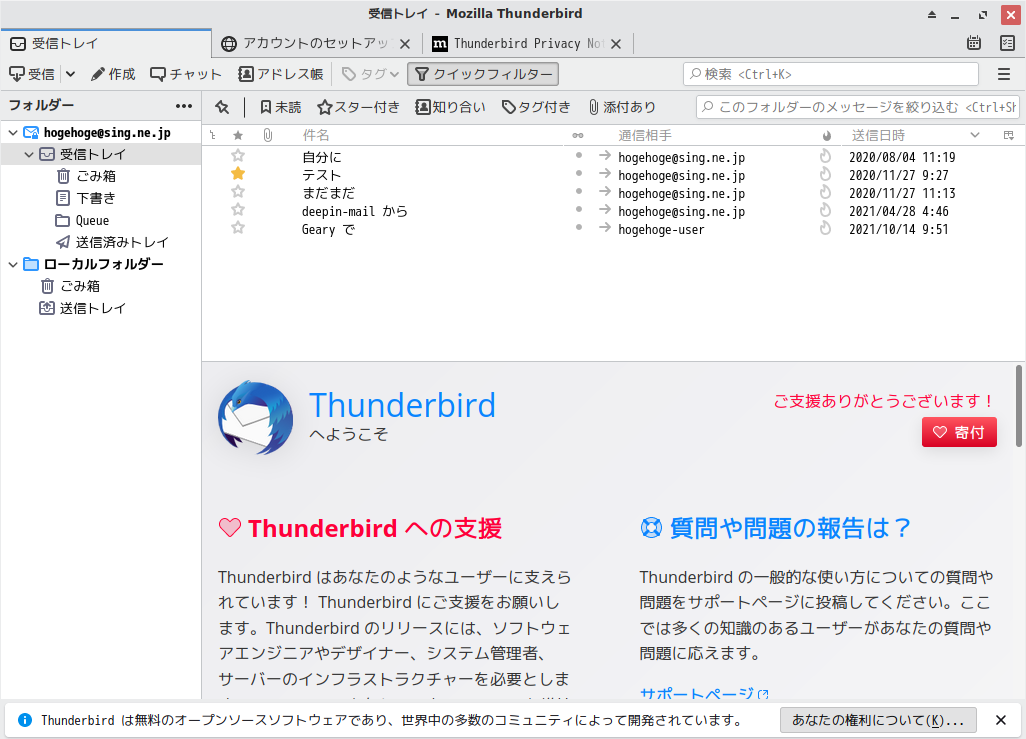Open チャット from the toolbar

pyautogui.click(x=186, y=75)
